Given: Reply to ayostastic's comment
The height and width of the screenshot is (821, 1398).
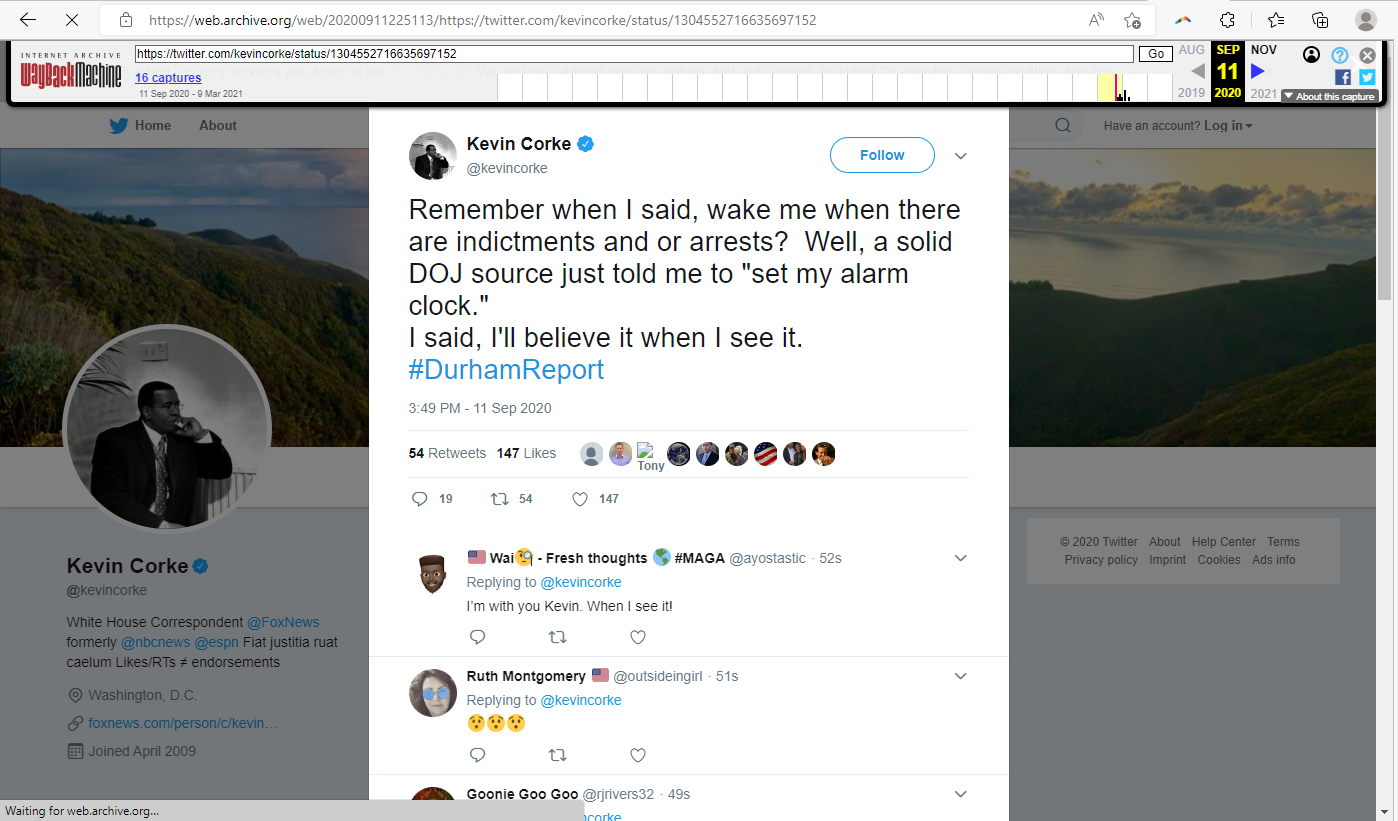Looking at the screenshot, I should 477,637.
